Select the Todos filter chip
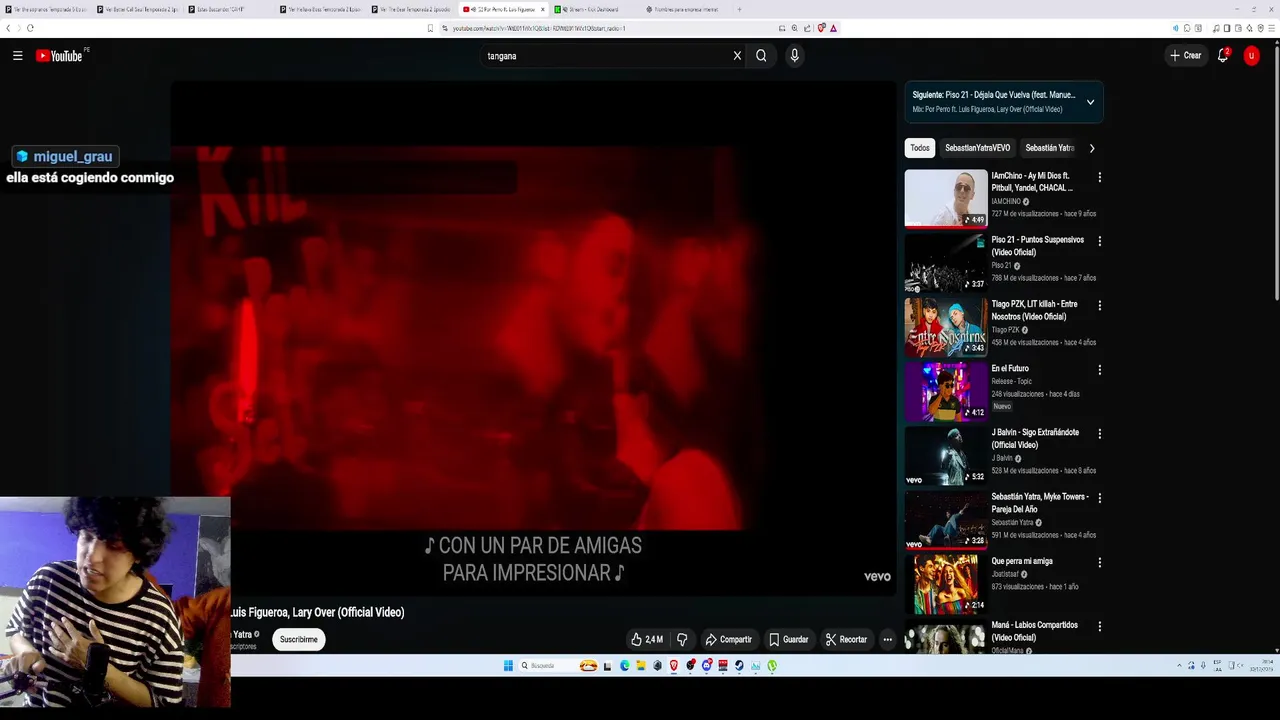1280x720 pixels. coord(920,148)
